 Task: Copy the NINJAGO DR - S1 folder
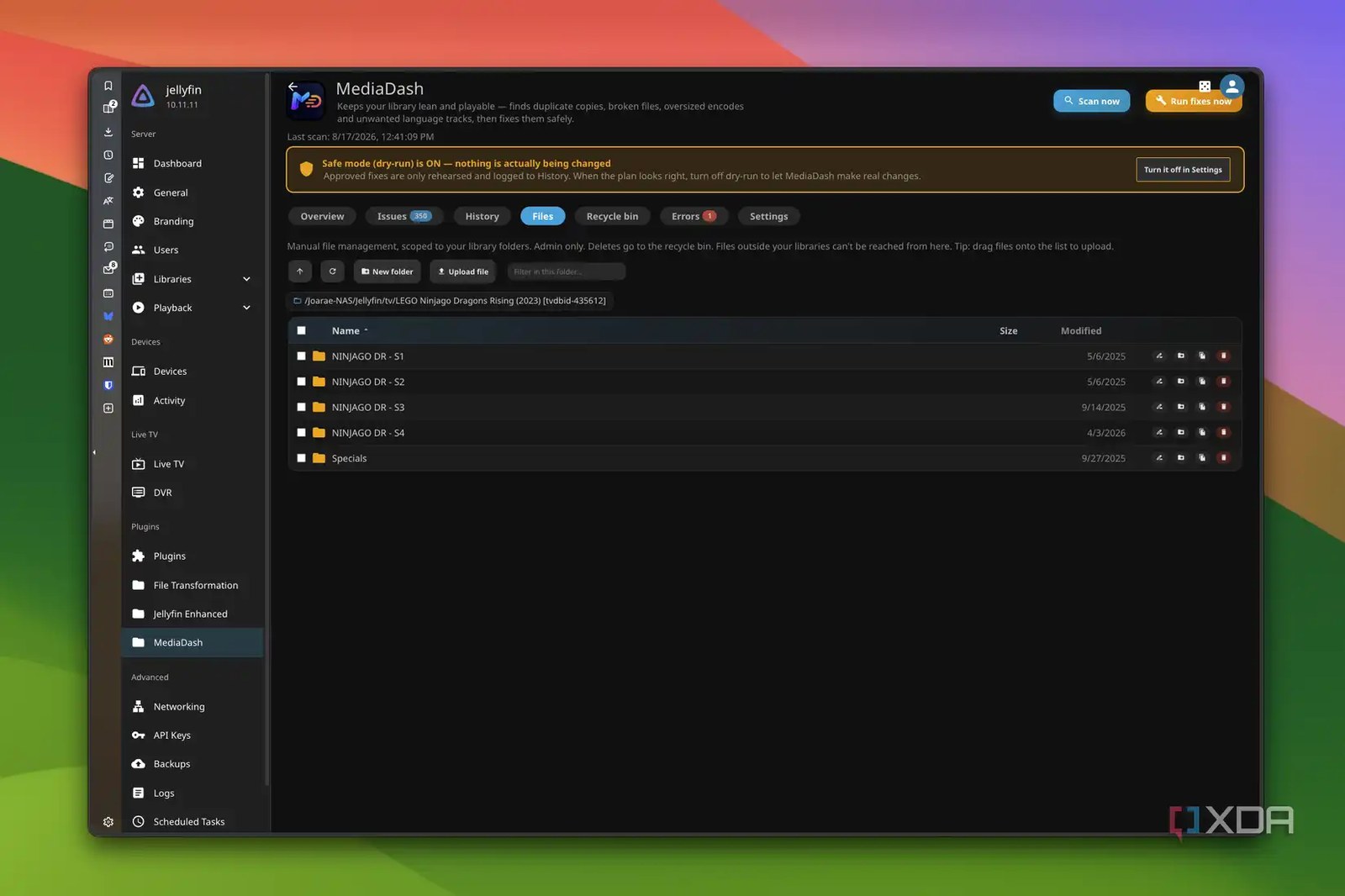[x=1202, y=356]
